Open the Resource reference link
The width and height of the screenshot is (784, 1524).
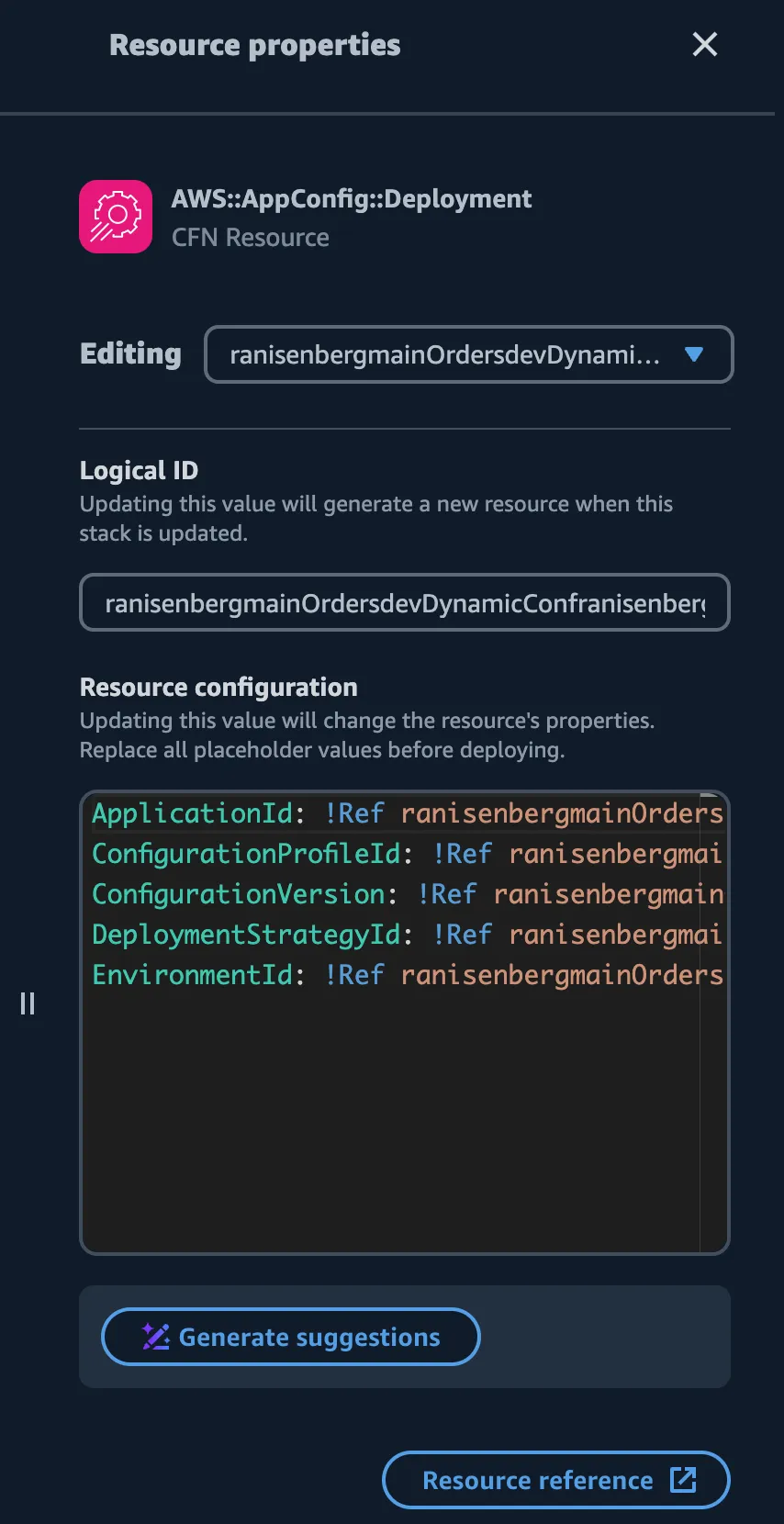(555, 1480)
